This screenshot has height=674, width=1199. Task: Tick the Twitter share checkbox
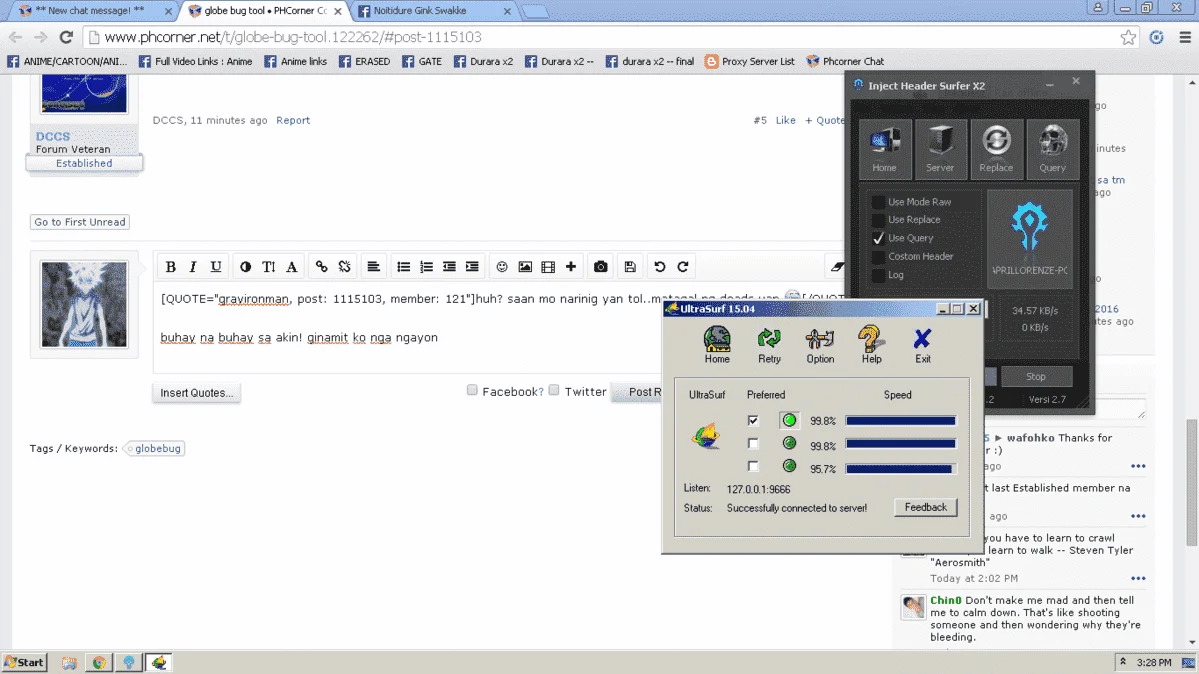(554, 390)
